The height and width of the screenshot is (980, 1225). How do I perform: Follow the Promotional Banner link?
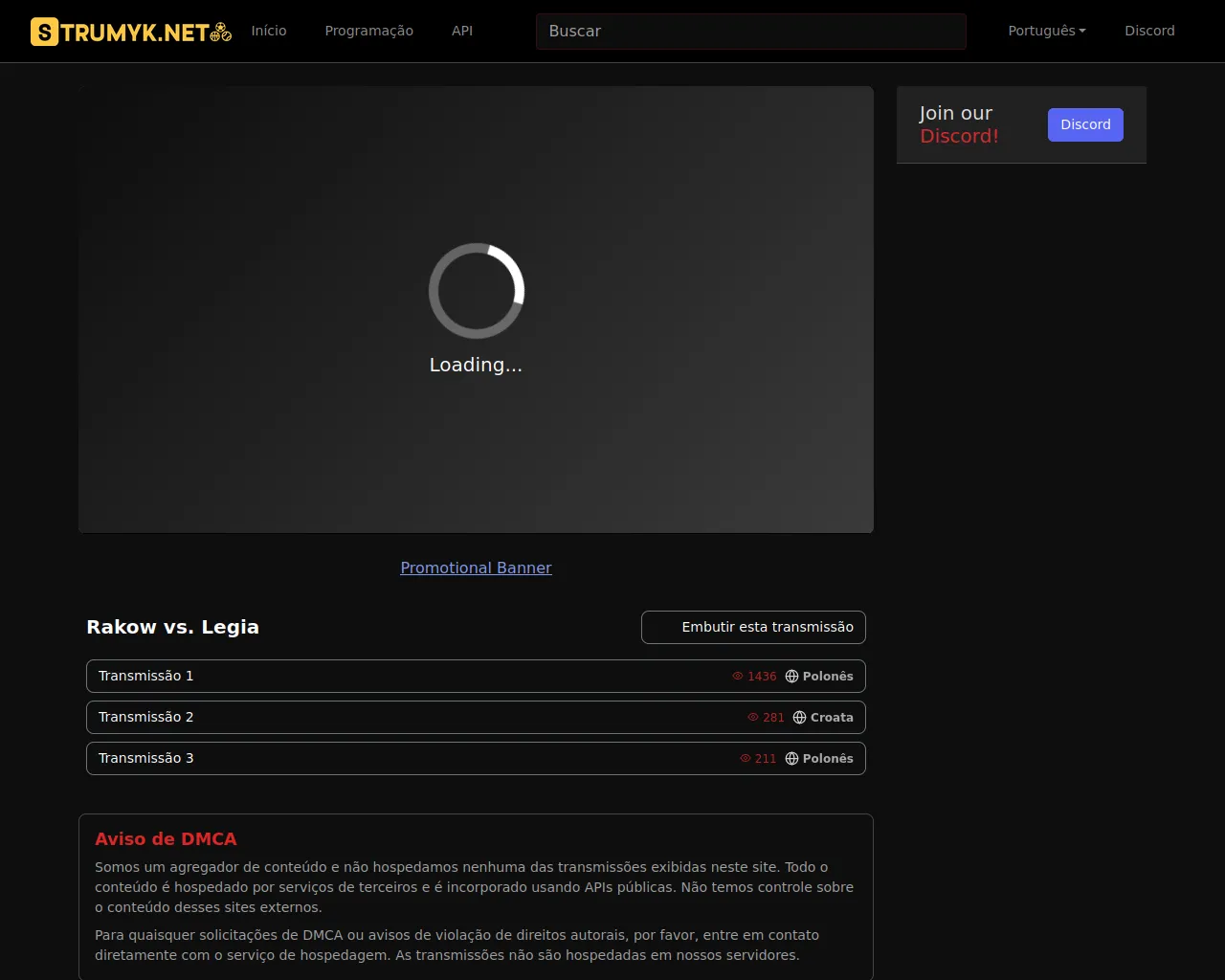click(476, 568)
